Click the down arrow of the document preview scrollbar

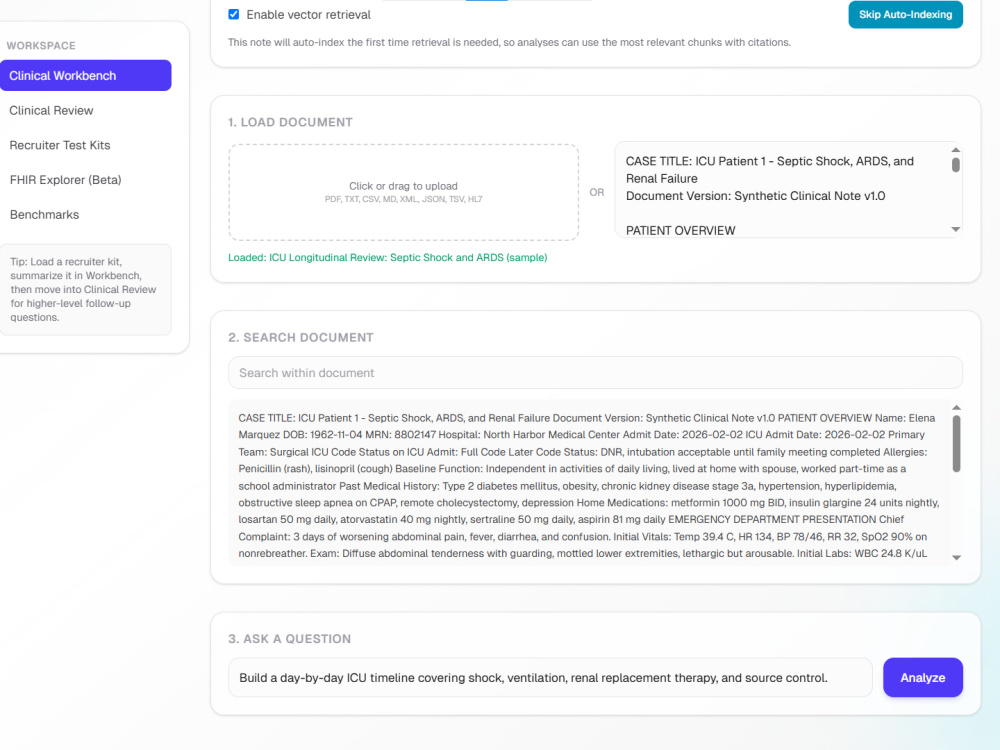coord(956,557)
